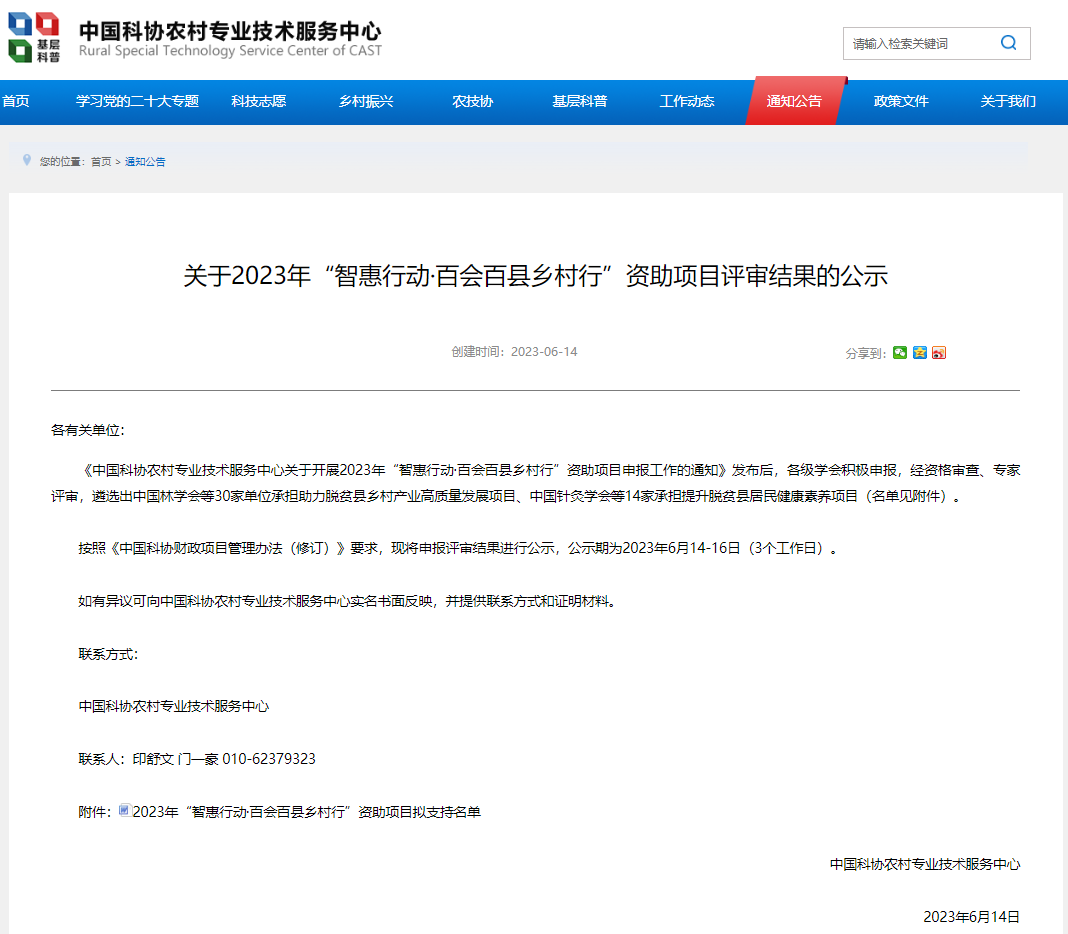Open the 关于我们 page
Image resolution: width=1068 pixels, height=934 pixels.
pos(1008,101)
